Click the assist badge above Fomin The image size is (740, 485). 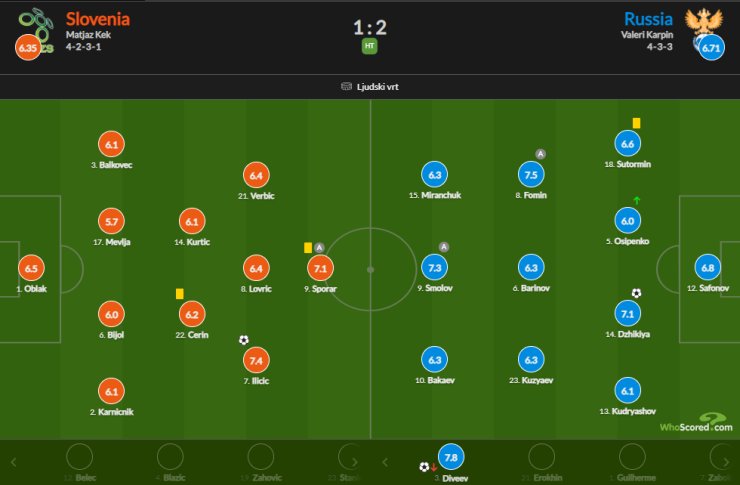click(x=540, y=154)
